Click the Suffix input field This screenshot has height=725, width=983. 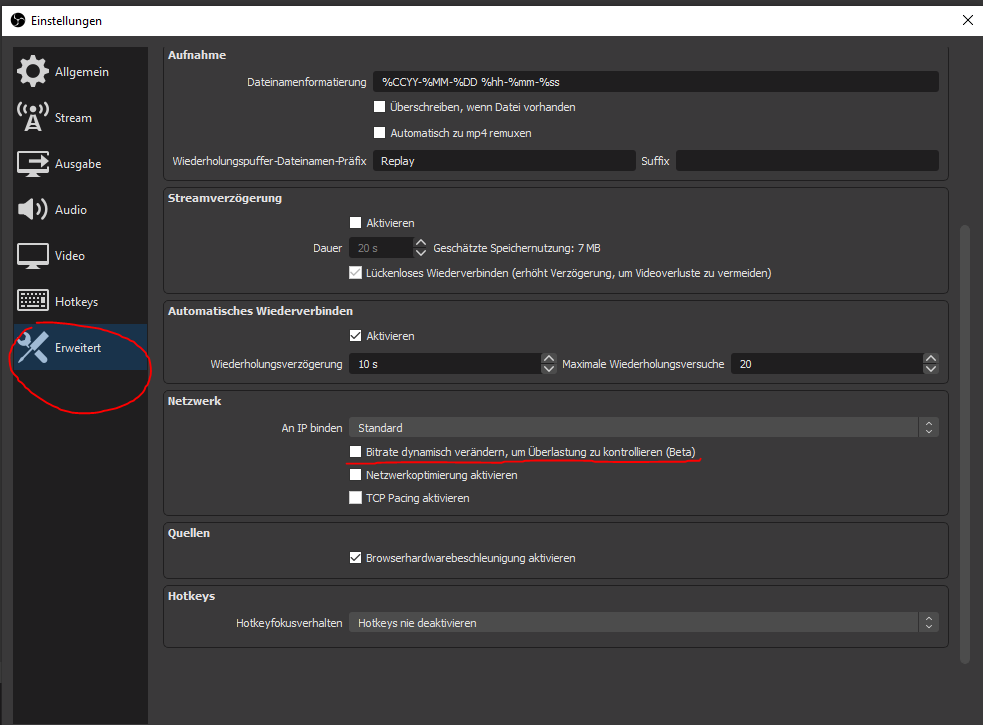pyautogui.click(x=807, y=161)
